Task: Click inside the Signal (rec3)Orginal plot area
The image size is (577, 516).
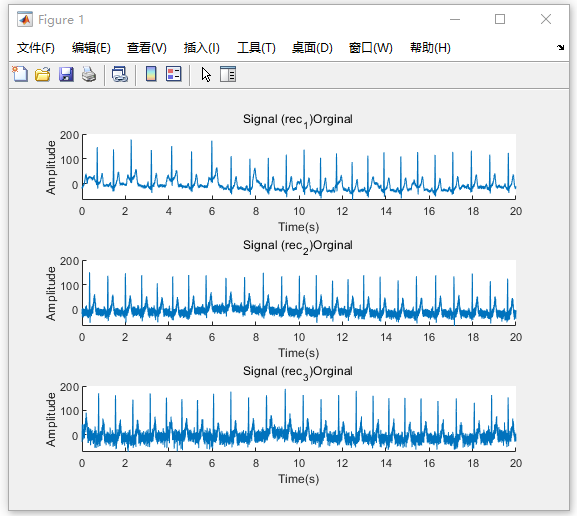Action: click(299, 419)
